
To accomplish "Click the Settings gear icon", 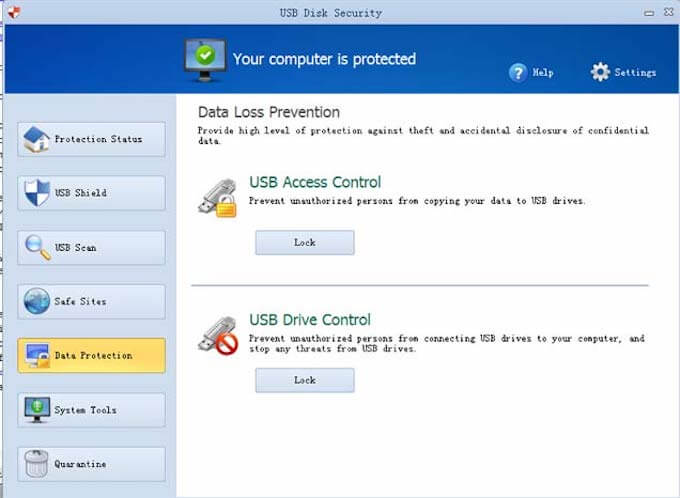I will (599, 72).
